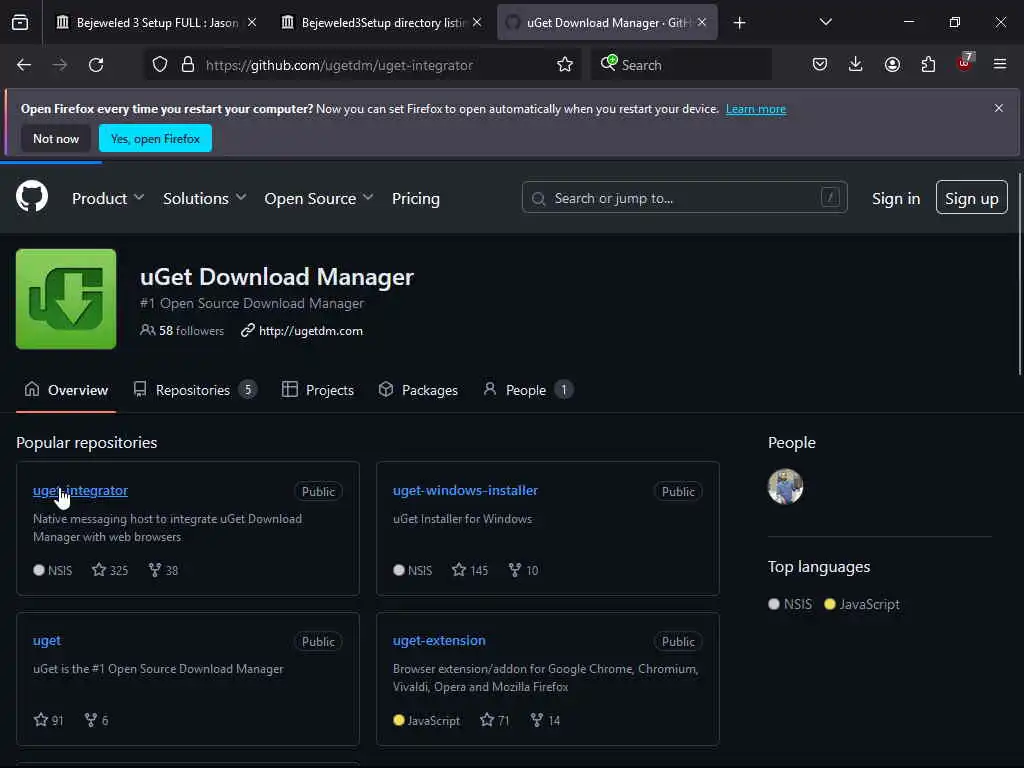Close the Bejeweled 3 Setup FULL tab
The width and height of the screenshot is (1024, 768).
252,23
